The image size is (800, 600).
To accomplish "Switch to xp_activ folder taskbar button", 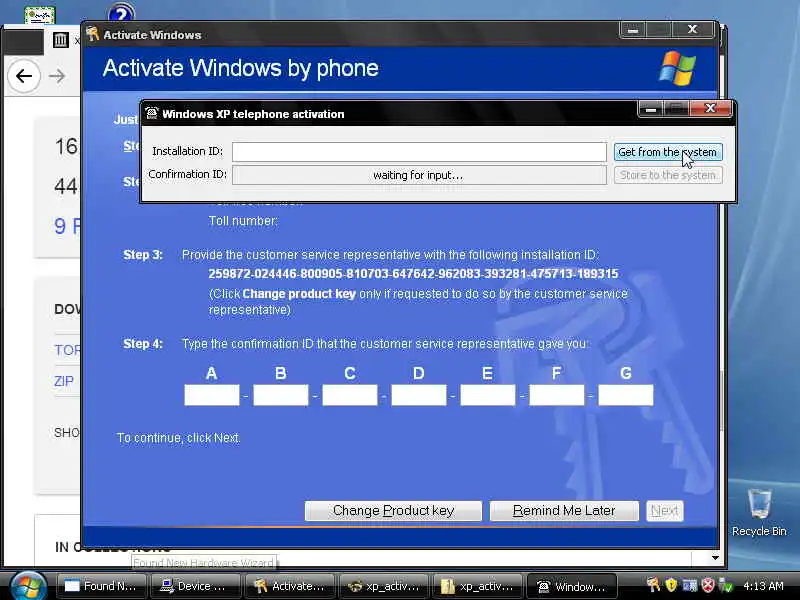I will coord(478,586).
